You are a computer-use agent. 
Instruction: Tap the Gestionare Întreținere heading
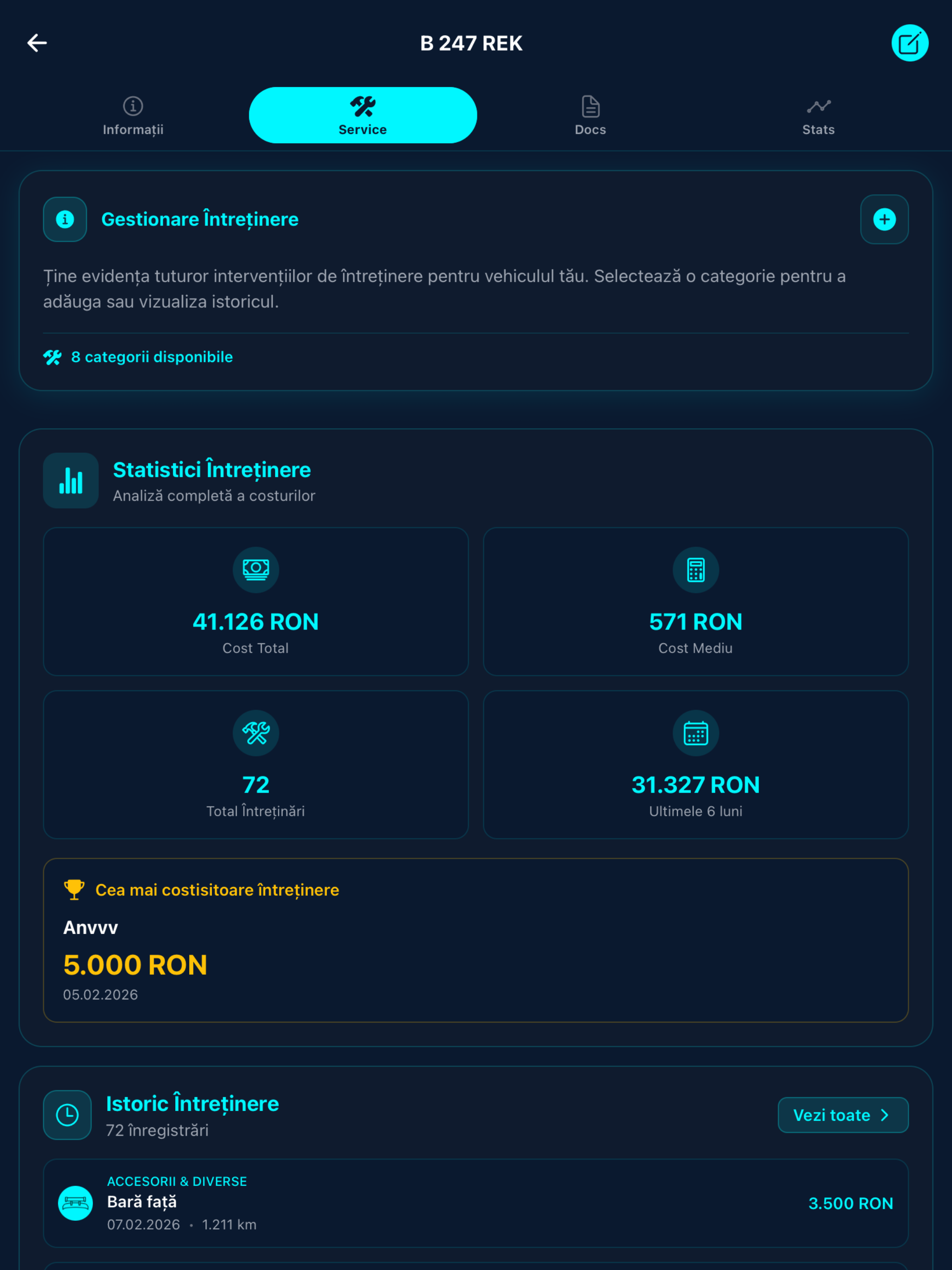coord(200,220)
